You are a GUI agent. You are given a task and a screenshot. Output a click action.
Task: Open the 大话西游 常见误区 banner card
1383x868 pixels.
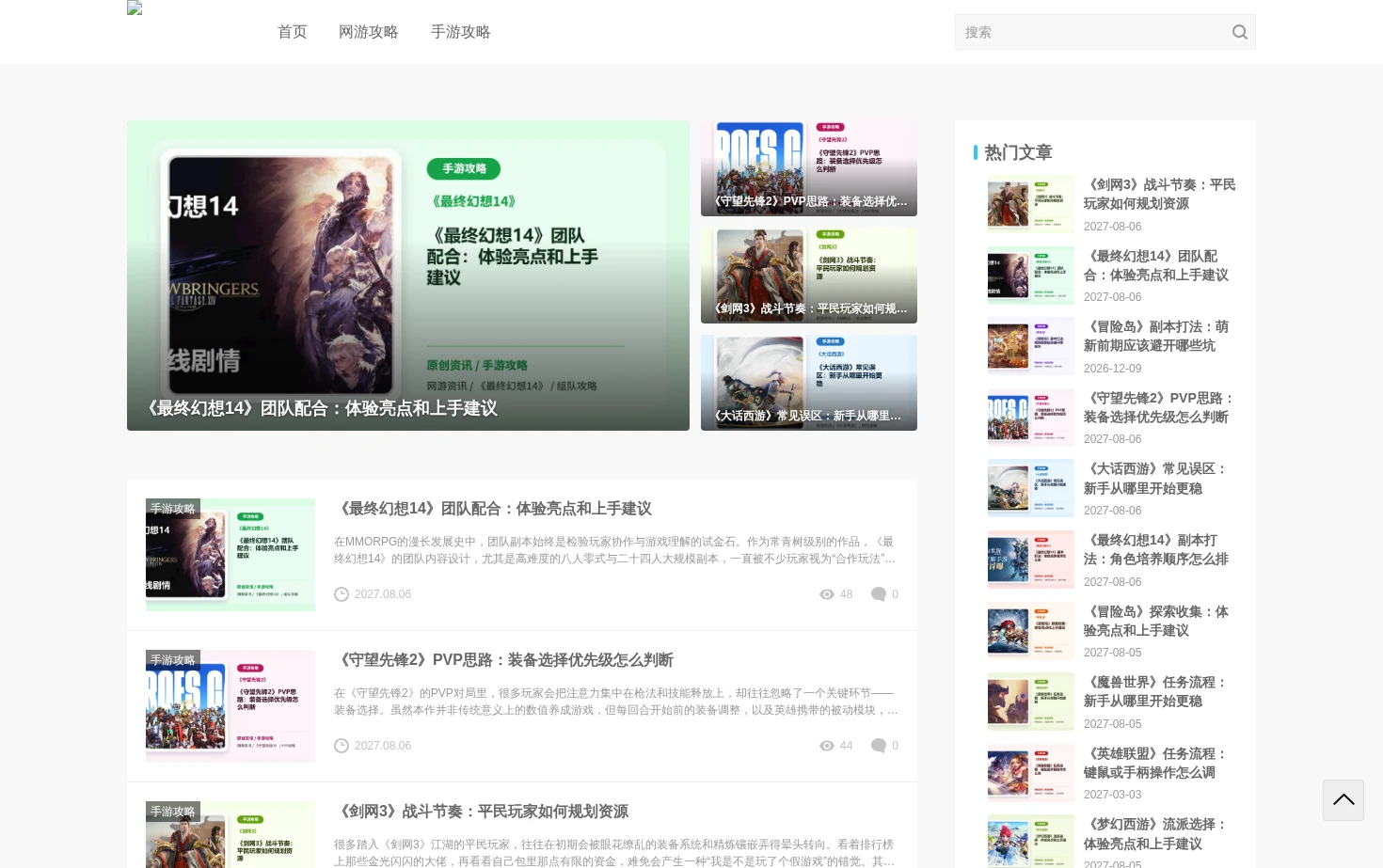[809, 383]
